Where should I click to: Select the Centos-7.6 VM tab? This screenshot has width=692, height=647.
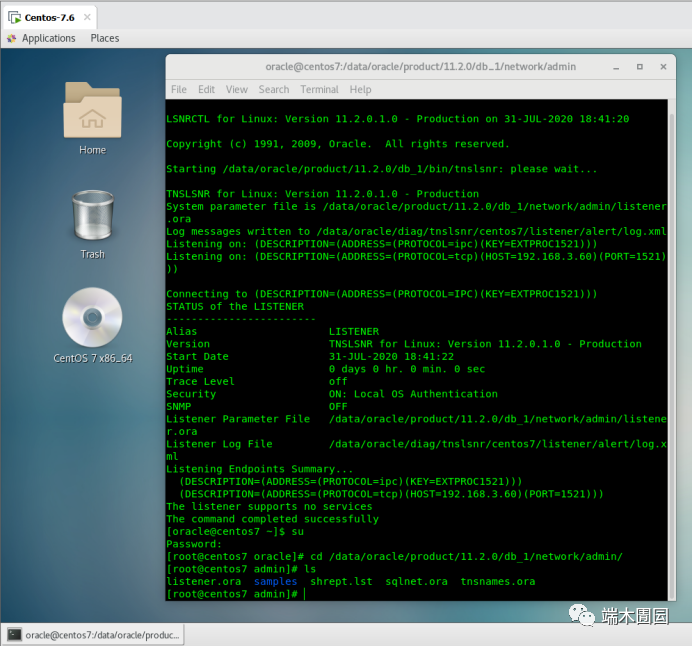(x=49, y=18)
